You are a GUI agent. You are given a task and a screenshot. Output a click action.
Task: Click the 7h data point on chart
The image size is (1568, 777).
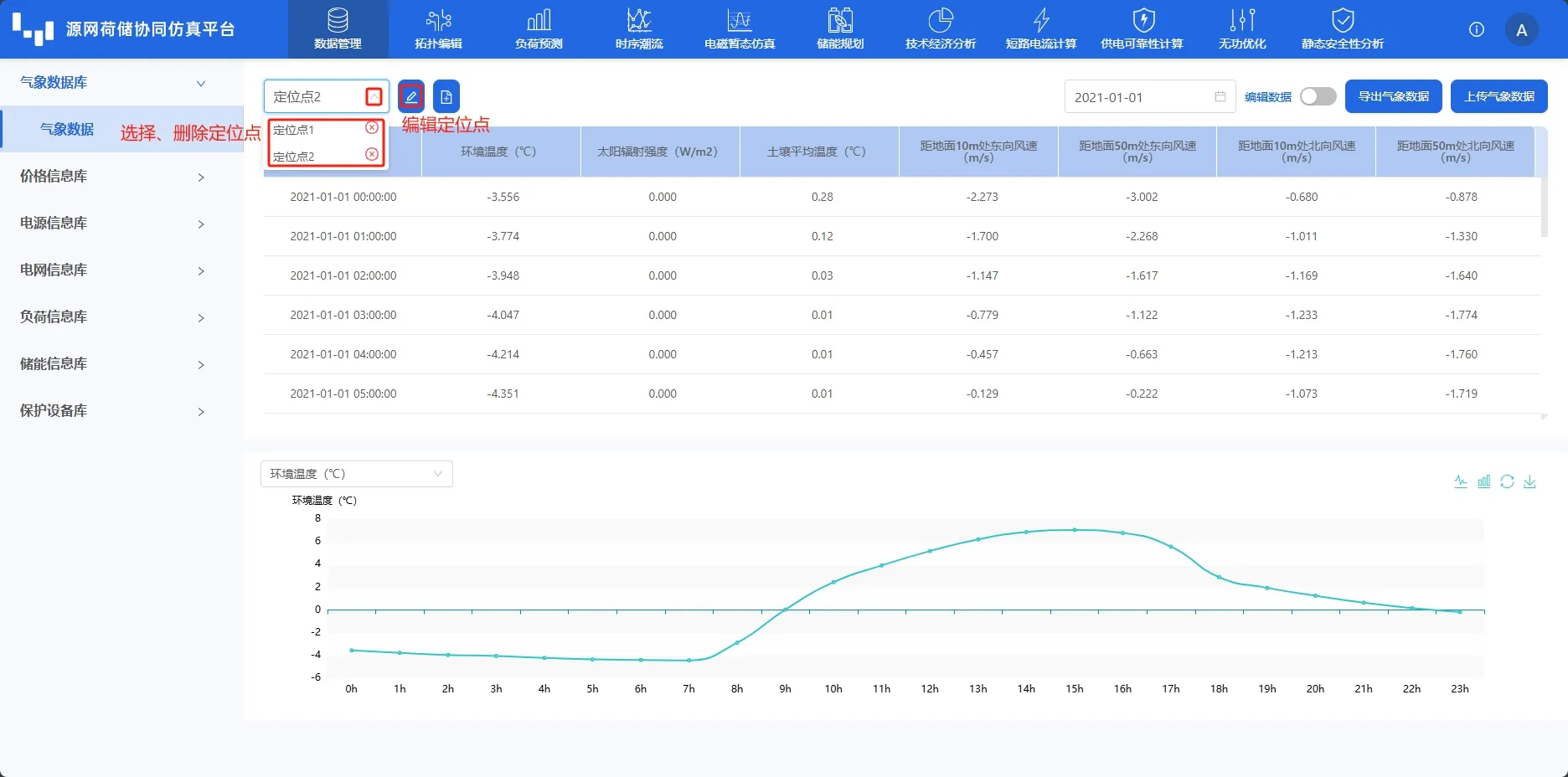pyautogui.click(x=689, y=660)
